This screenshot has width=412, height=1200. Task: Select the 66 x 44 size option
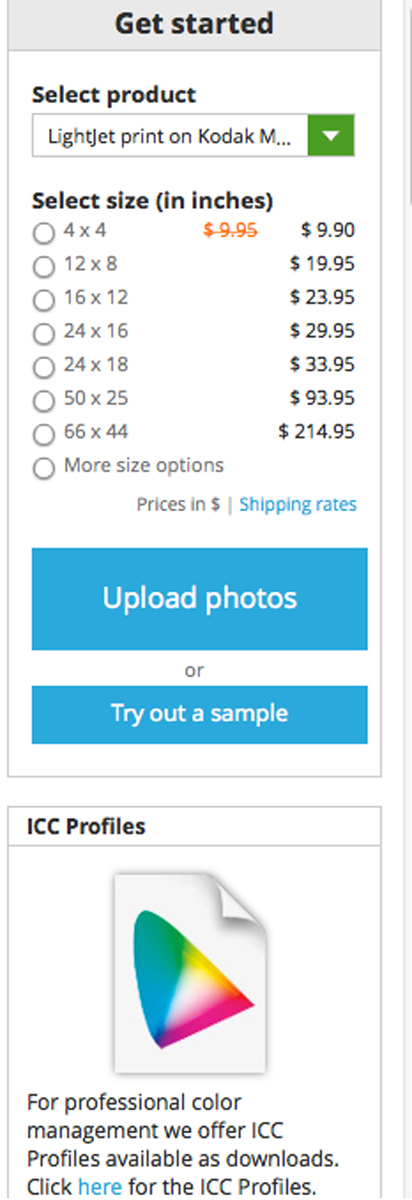[x=43, y=434]
